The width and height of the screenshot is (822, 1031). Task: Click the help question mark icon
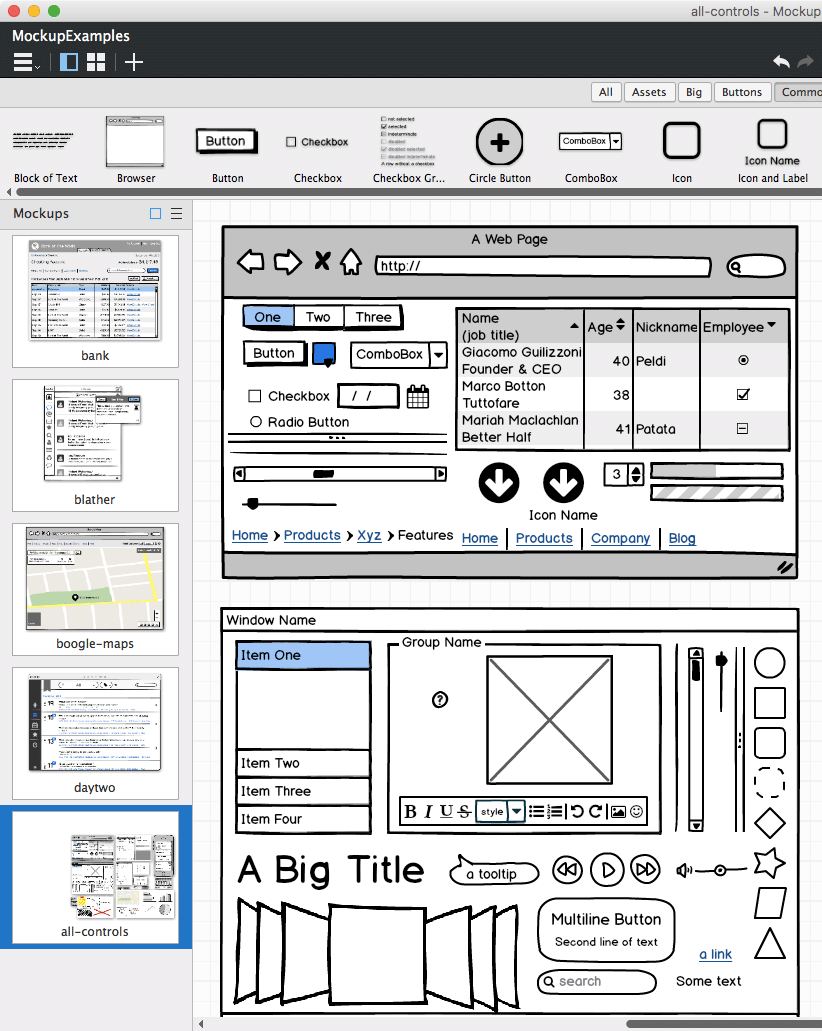tap(440, 700)
